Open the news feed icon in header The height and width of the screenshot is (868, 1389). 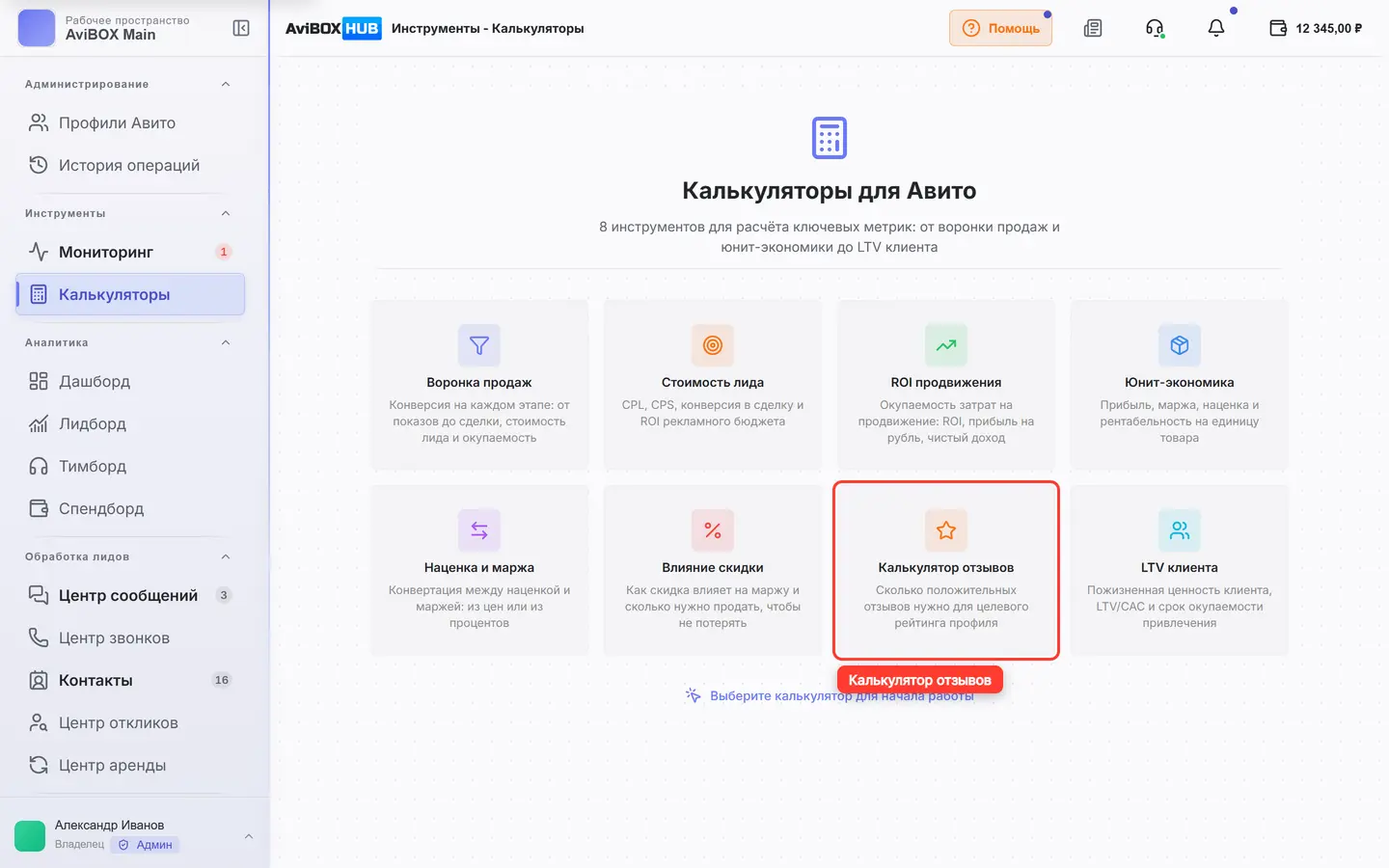pyautogui.click(x=1093, y=28)
